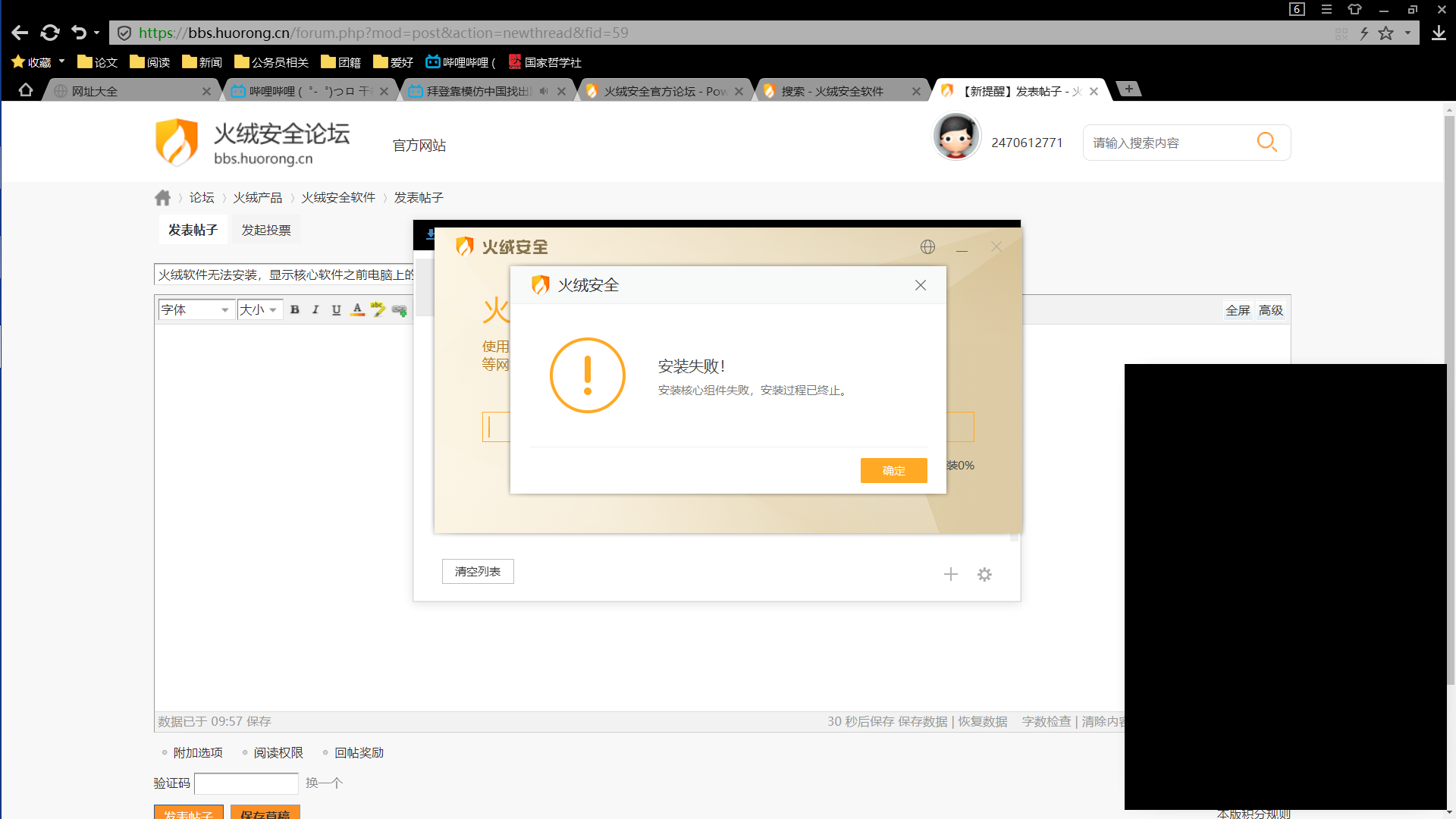Viewport: 1456px width, 819px height.
Task: Close the 安装失败 dialog with the X
Action: (x=921, y=285)
